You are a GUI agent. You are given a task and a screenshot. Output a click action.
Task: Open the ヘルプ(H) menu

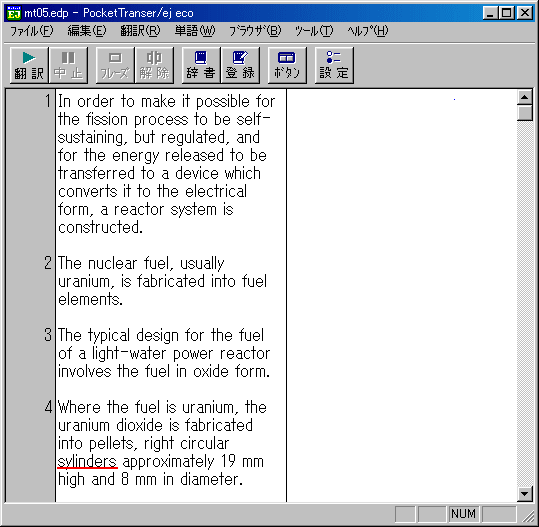pyautogui.click(x=367, y=31)
